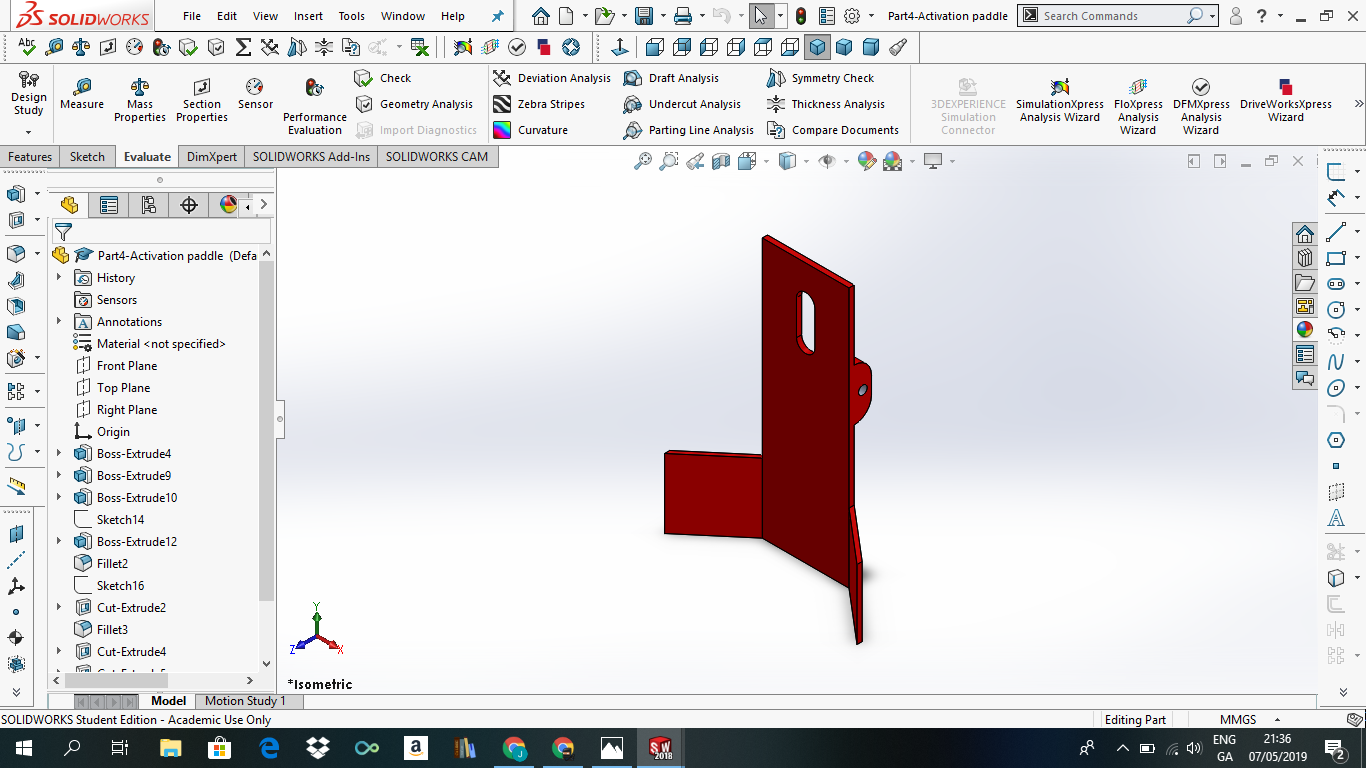Open the ConfigurationManager tab icon
The image size is (1366, 768).
149,205
